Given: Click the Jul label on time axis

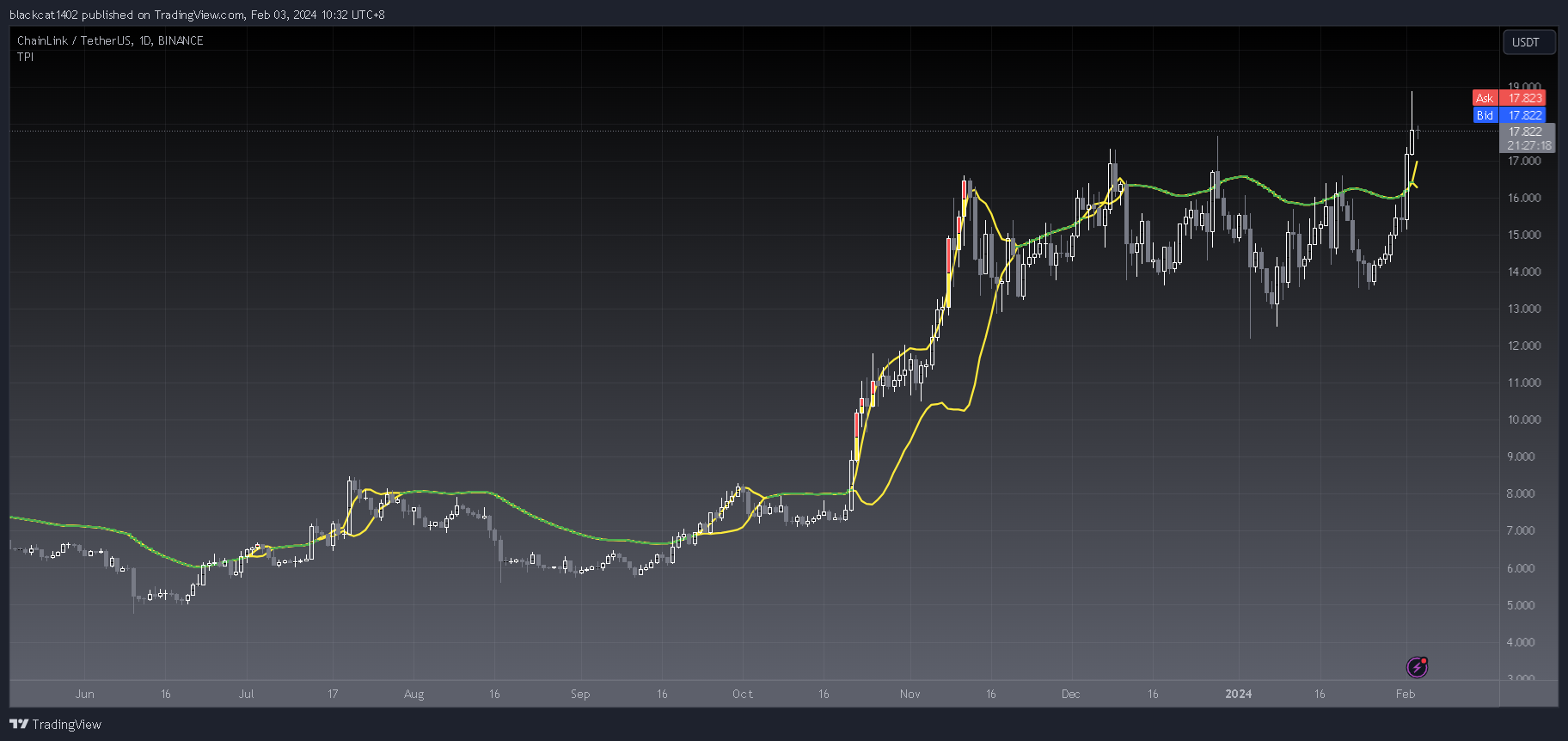Looking at the screenshot, I should (247, 694).
